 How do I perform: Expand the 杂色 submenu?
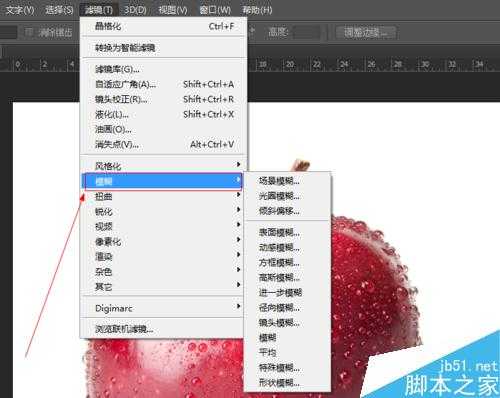pos(163,271)
